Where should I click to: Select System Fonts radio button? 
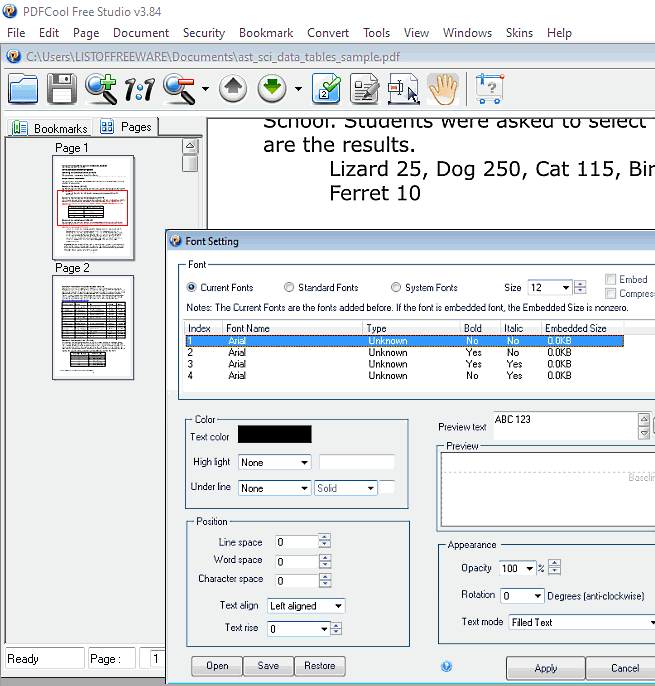click(396, 287)
